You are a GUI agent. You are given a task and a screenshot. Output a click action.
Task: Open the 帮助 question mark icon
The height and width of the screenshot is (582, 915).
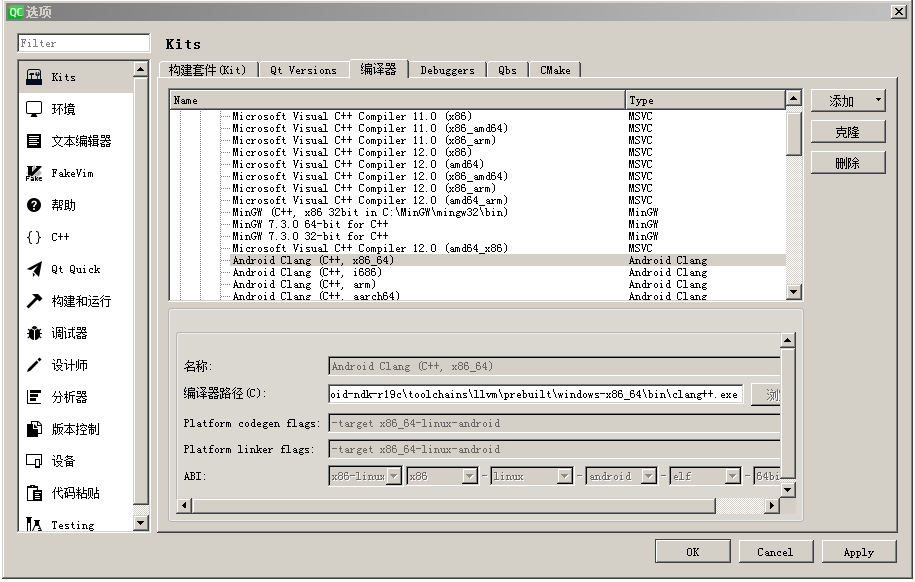coord(34,205)
